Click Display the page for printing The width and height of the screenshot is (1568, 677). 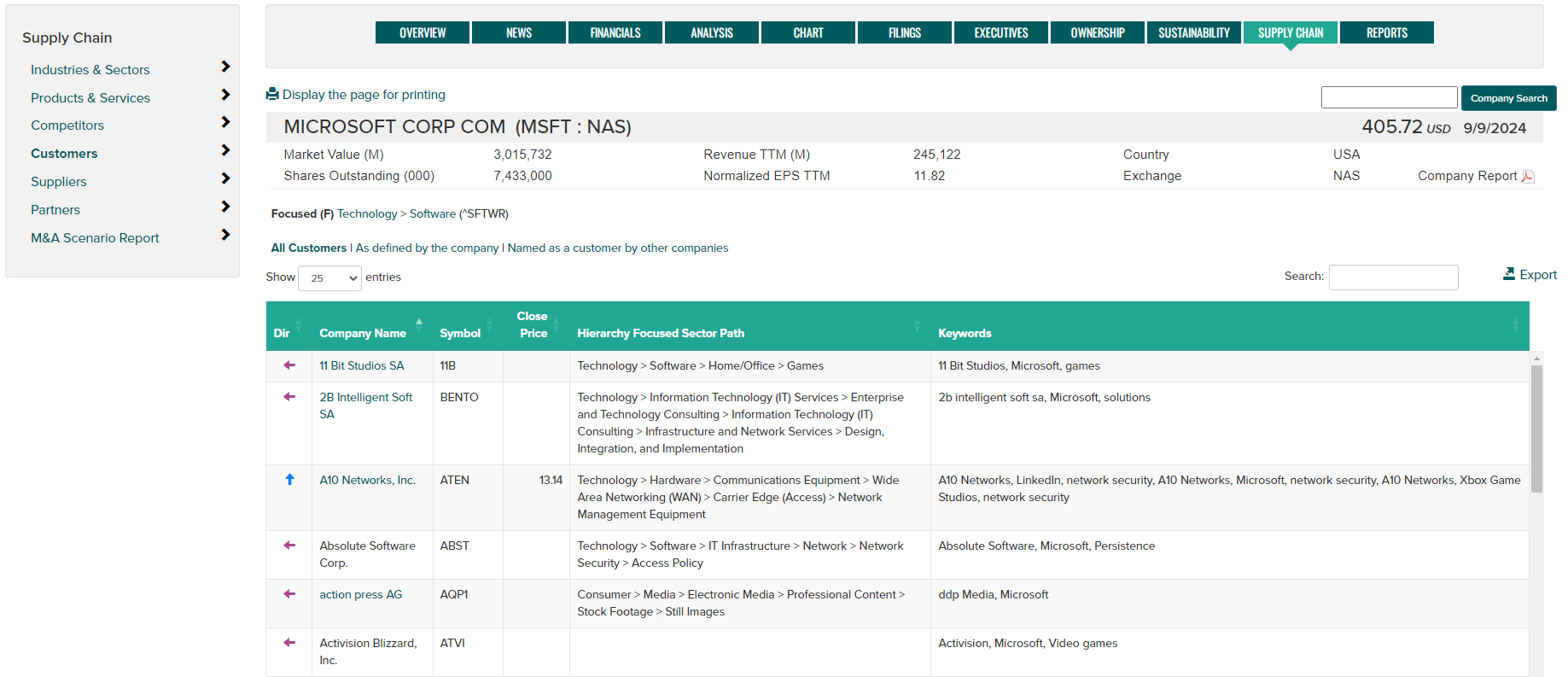point(364,95)
